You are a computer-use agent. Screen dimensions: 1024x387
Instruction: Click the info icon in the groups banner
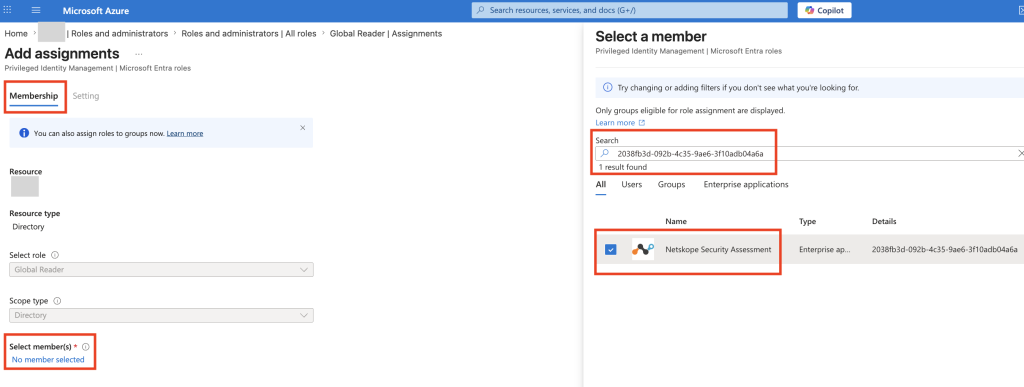24,133
